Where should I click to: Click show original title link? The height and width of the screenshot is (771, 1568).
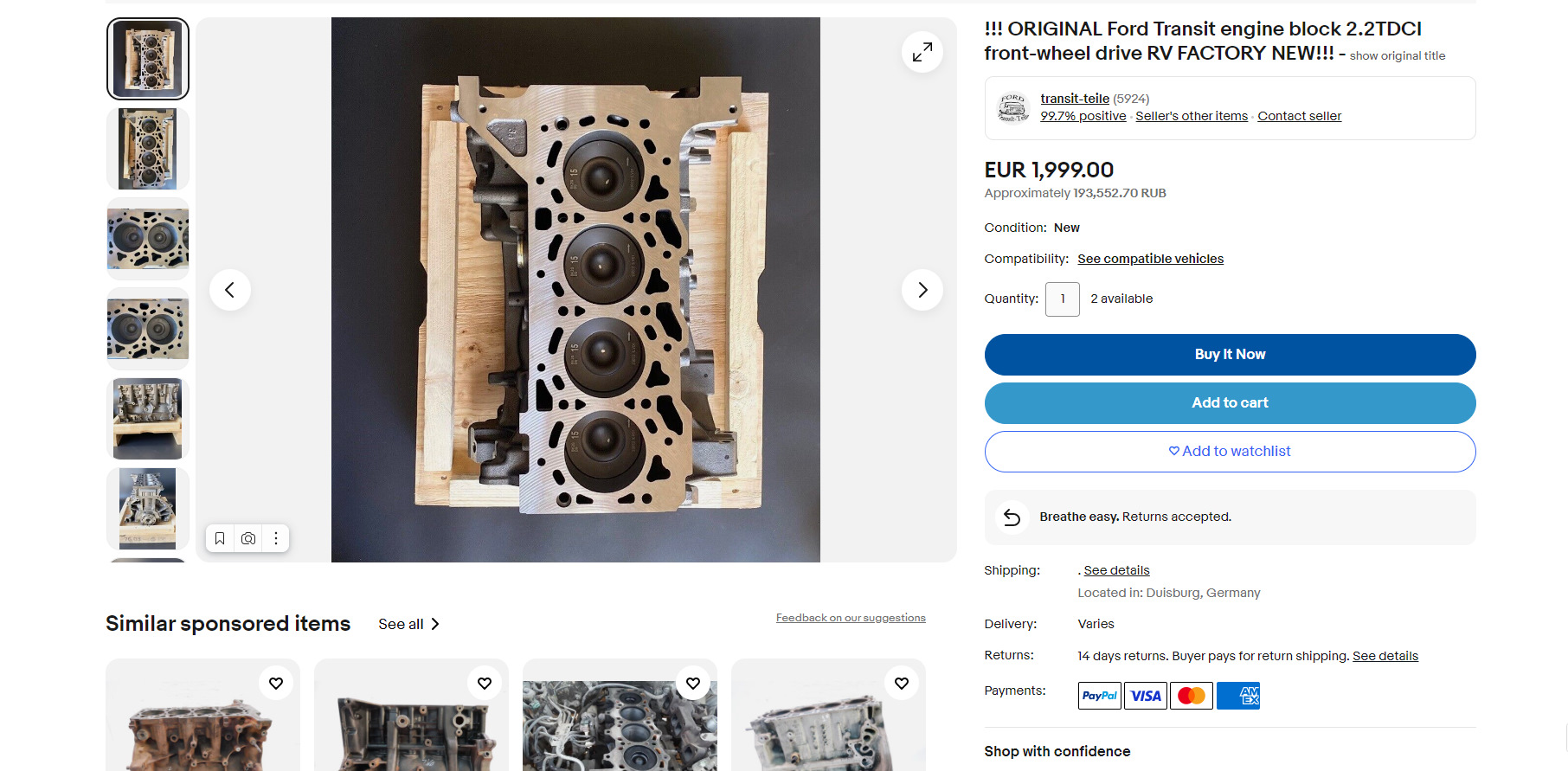1398,55
